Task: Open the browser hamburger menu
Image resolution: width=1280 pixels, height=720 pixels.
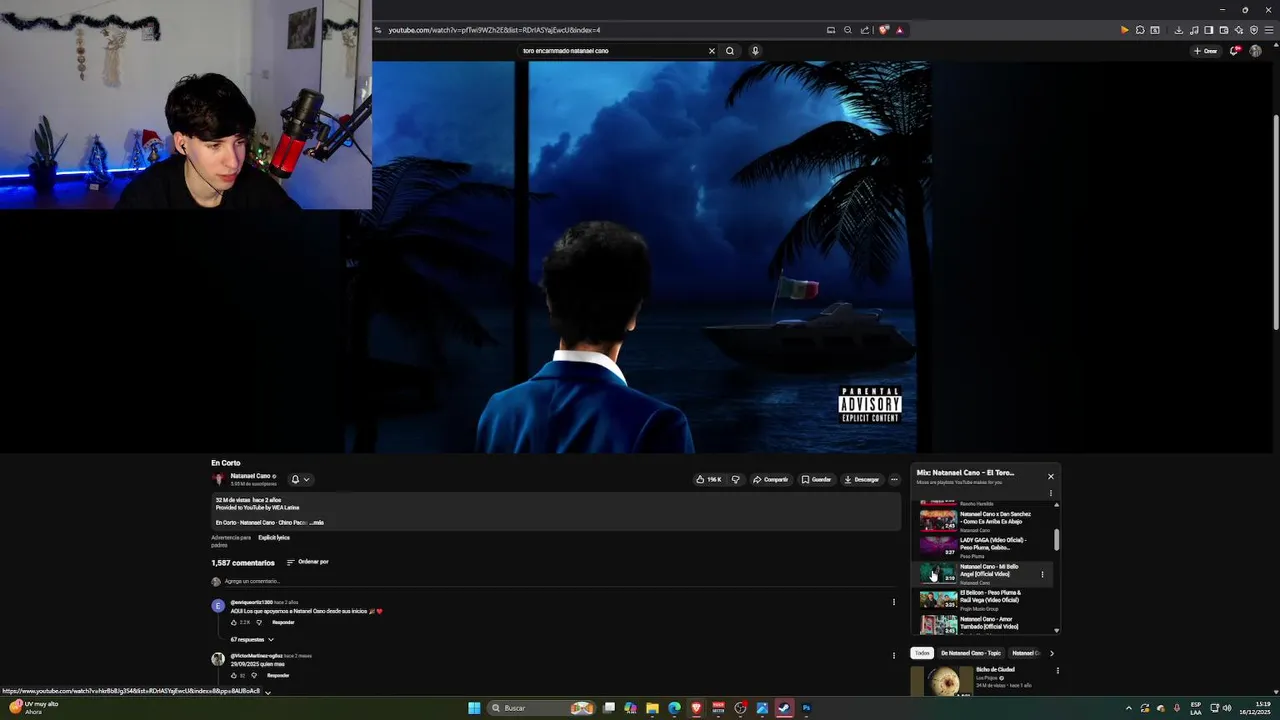Action: pos(1268,30)
